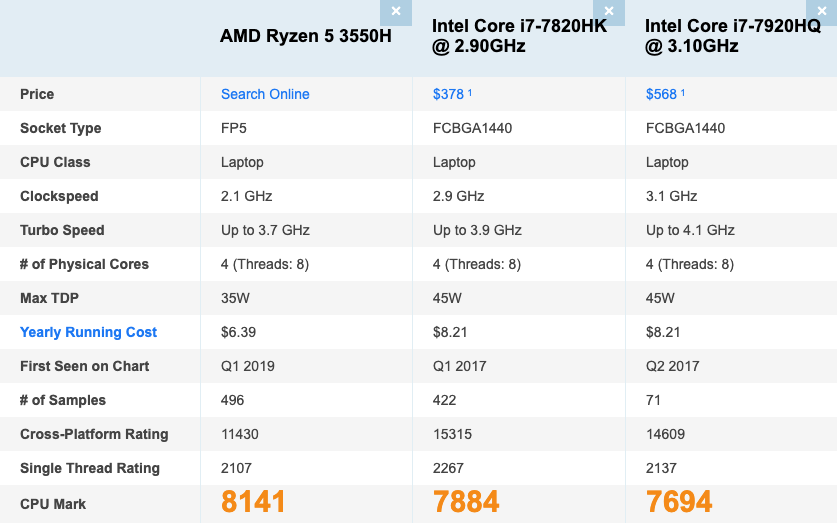Select Up to 4.1 GHz turbo value

click(x=690, y=230)
